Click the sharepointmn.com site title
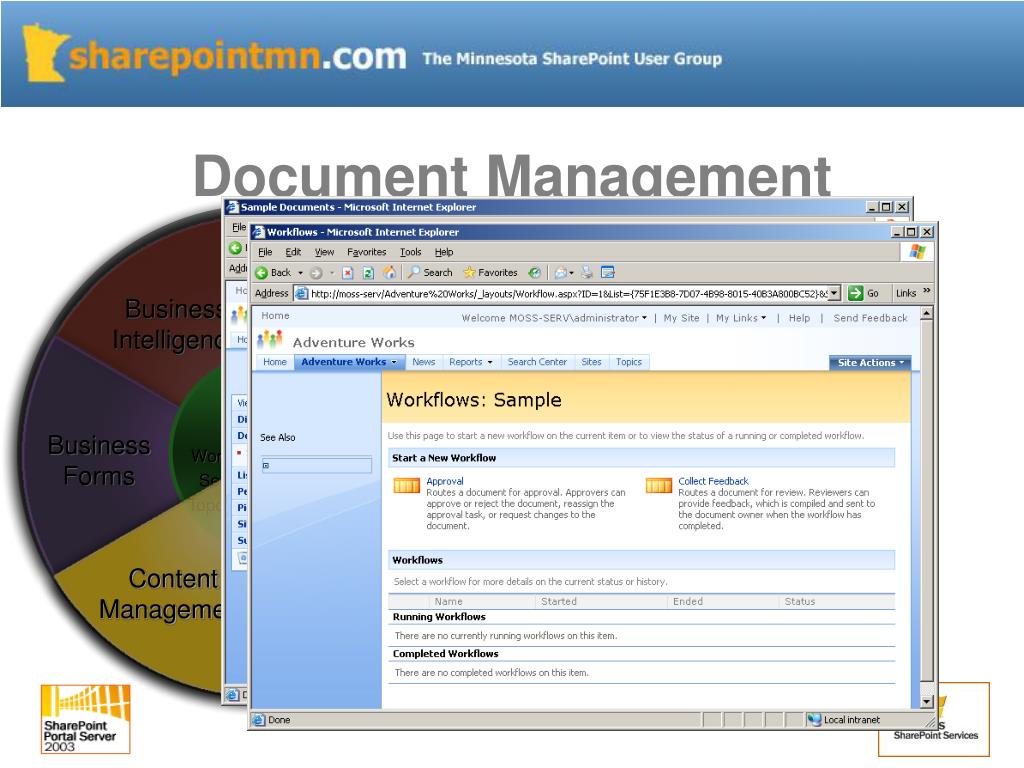1024x768 pixels. coord(238,57)
